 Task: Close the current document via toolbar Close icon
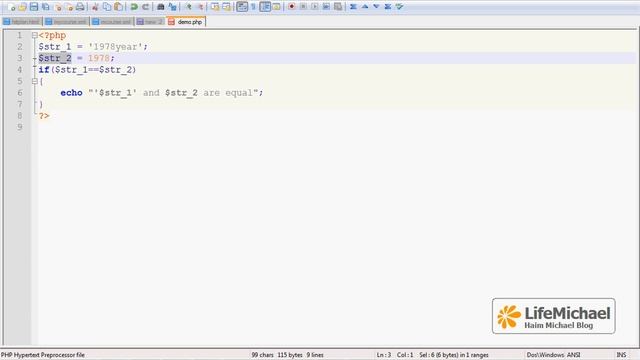pos(58,7)
